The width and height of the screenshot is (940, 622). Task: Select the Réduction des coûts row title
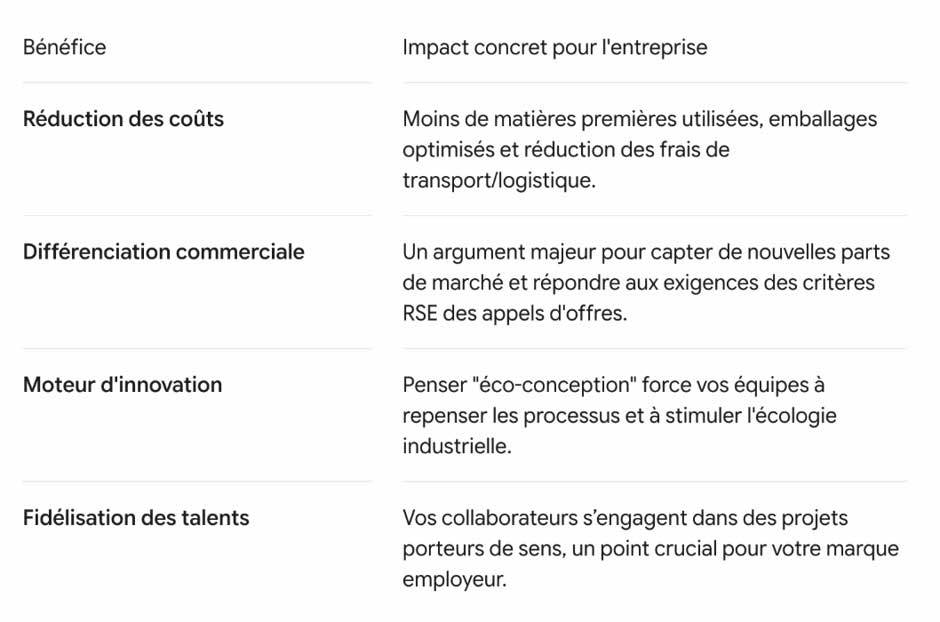point(123,119)
